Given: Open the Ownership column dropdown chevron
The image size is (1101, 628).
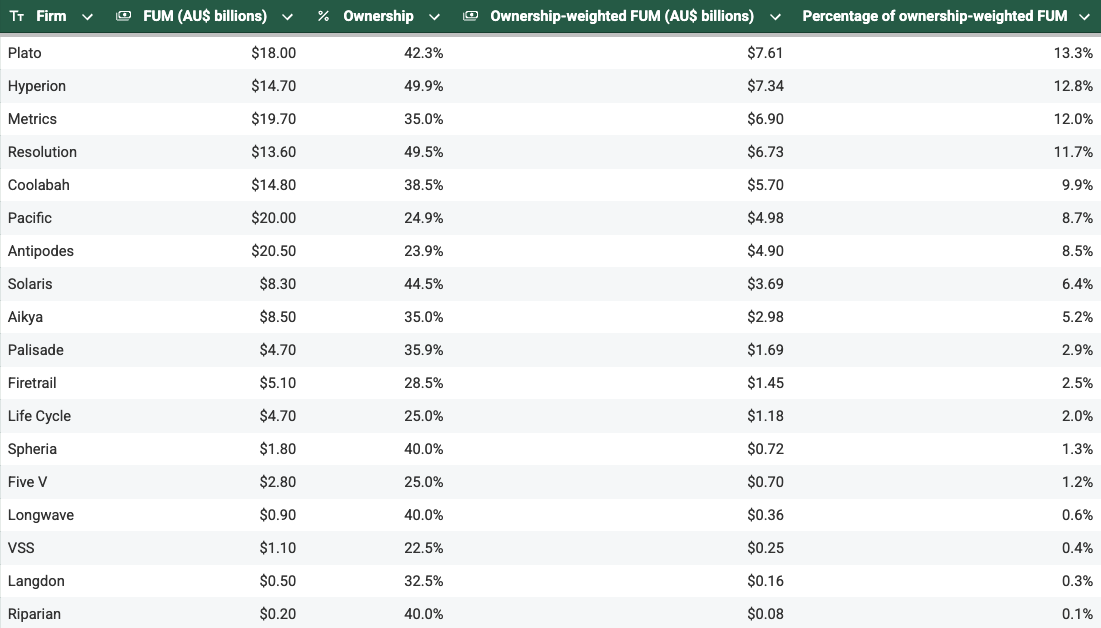Looking at the screenshot, I should [434, 17].
